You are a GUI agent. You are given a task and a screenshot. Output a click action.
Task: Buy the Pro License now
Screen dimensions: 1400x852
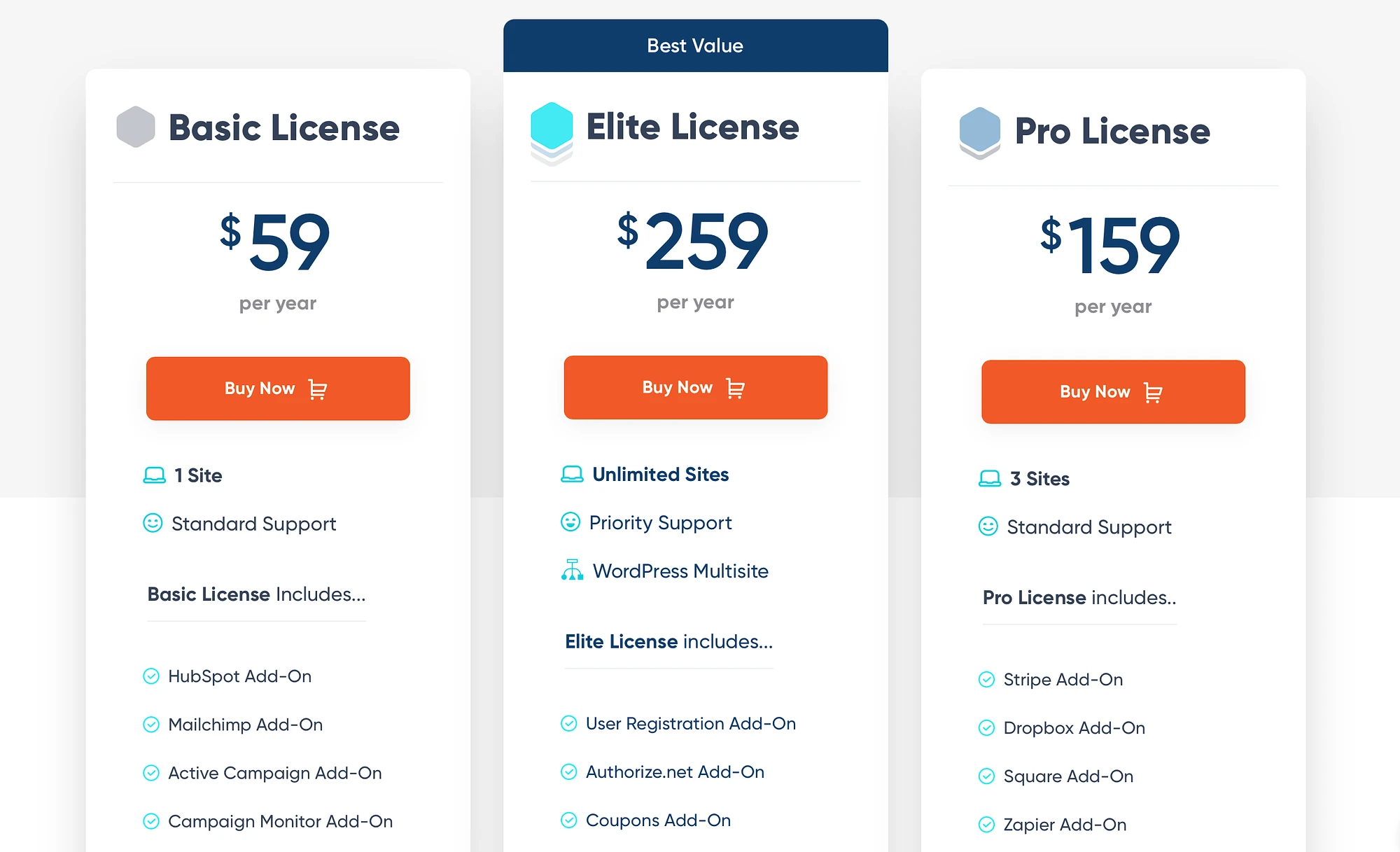tap(1113, 391)
